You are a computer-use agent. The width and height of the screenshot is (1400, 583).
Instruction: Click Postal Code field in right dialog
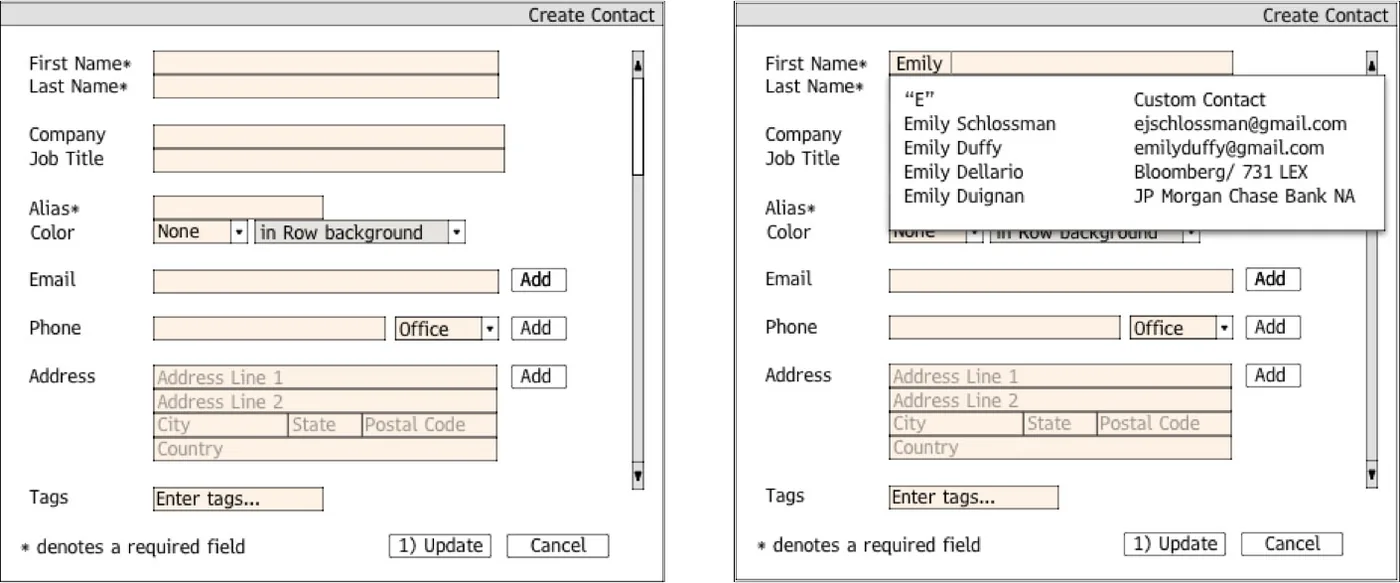(x=1165, y=424)
